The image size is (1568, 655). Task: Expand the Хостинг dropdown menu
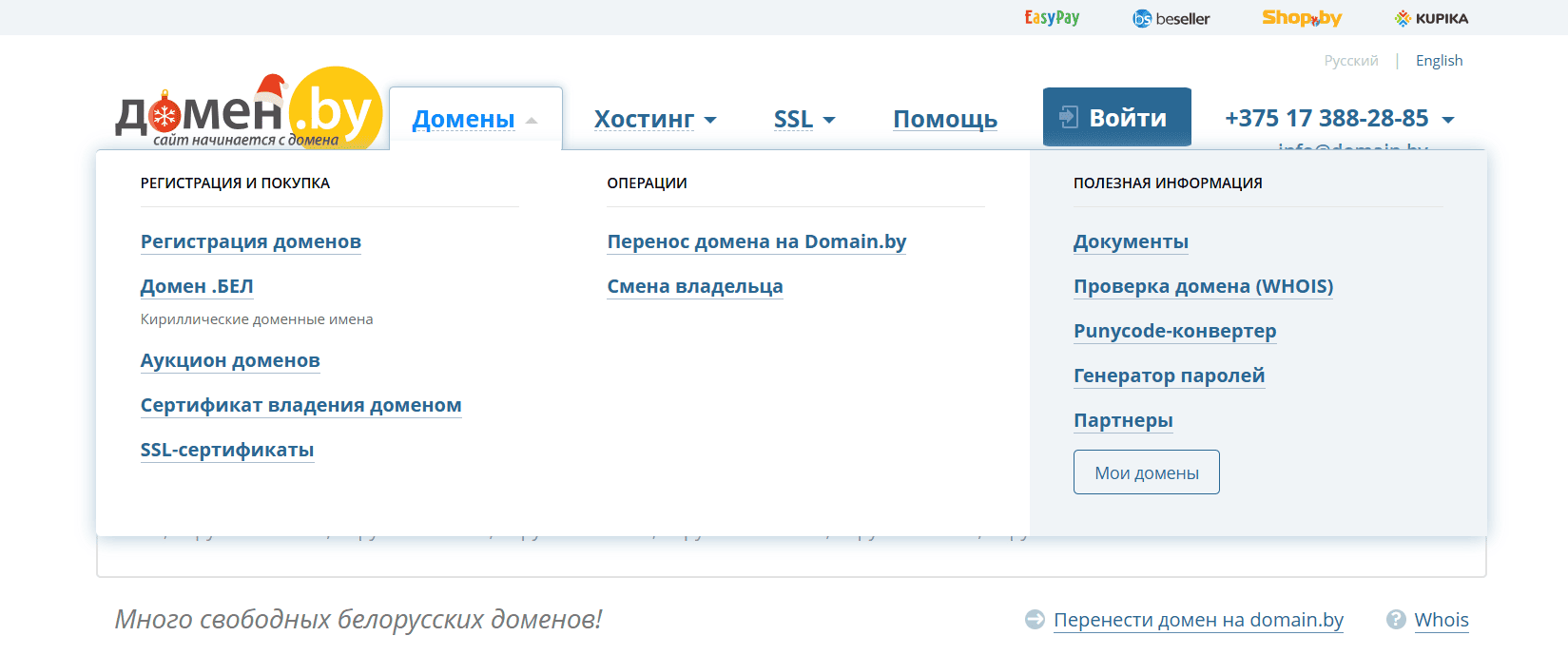pyautogui.click(x=654, y=119)
